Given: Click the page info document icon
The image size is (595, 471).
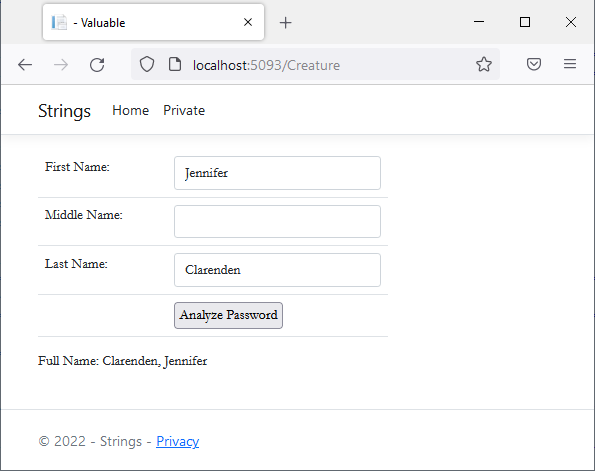Looking at the screenshot, I should 175,65.
